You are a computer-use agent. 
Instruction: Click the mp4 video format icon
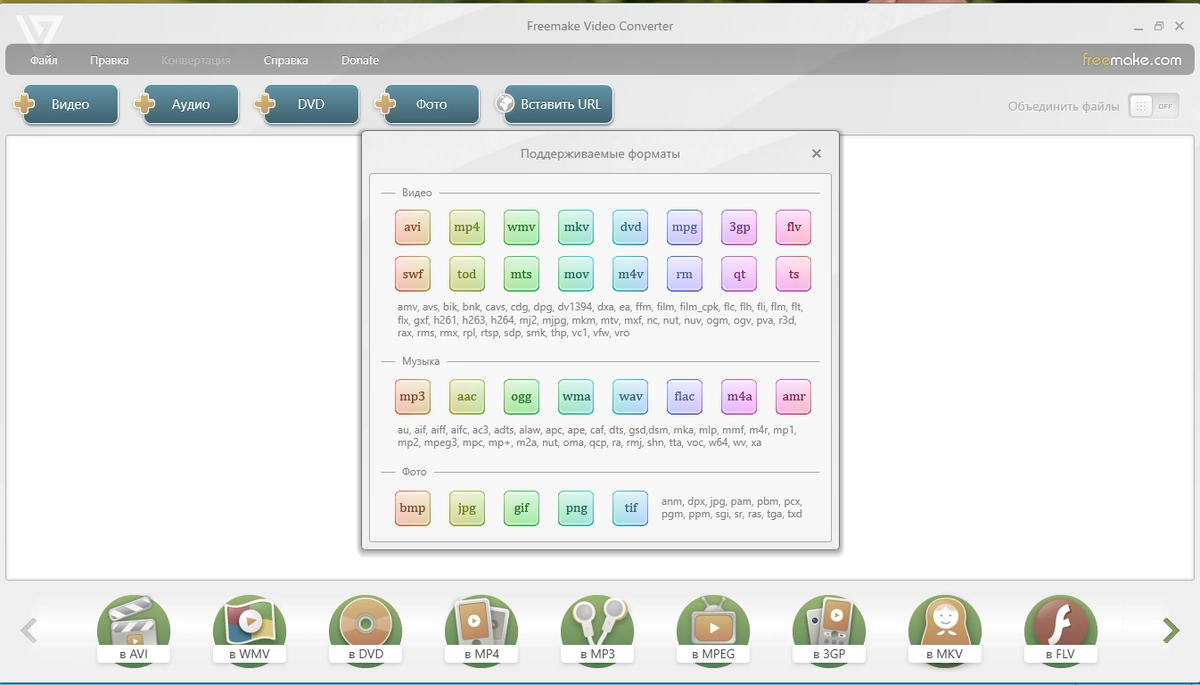467,227
